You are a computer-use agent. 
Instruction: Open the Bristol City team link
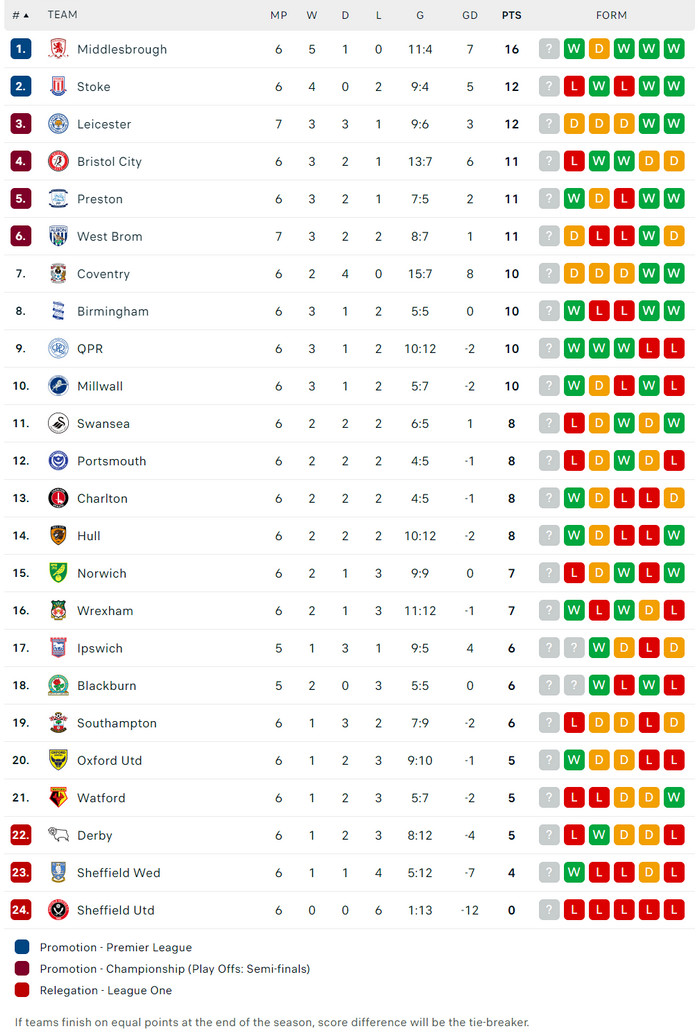109,162
